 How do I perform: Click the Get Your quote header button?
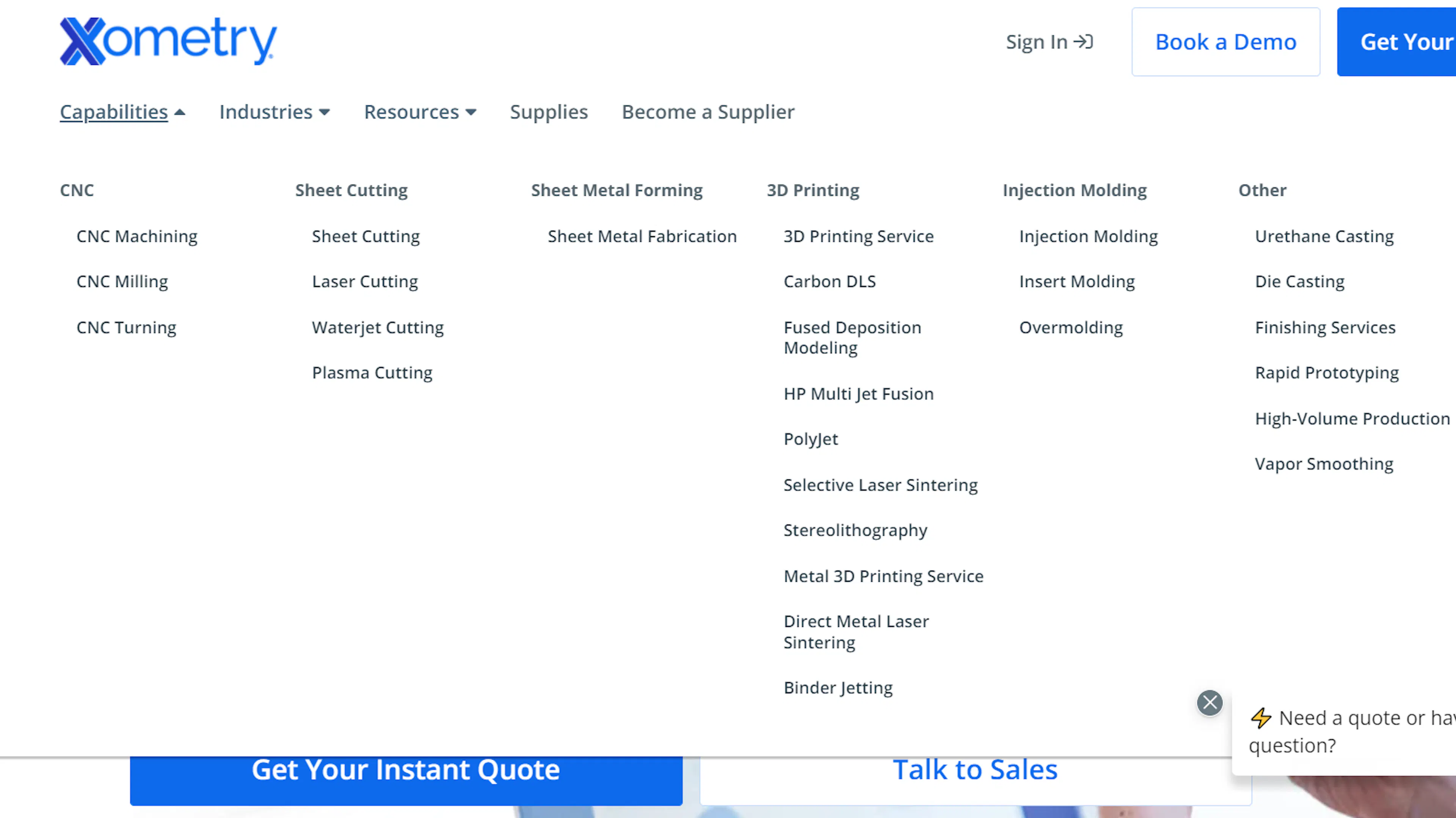click(1396, 42)
